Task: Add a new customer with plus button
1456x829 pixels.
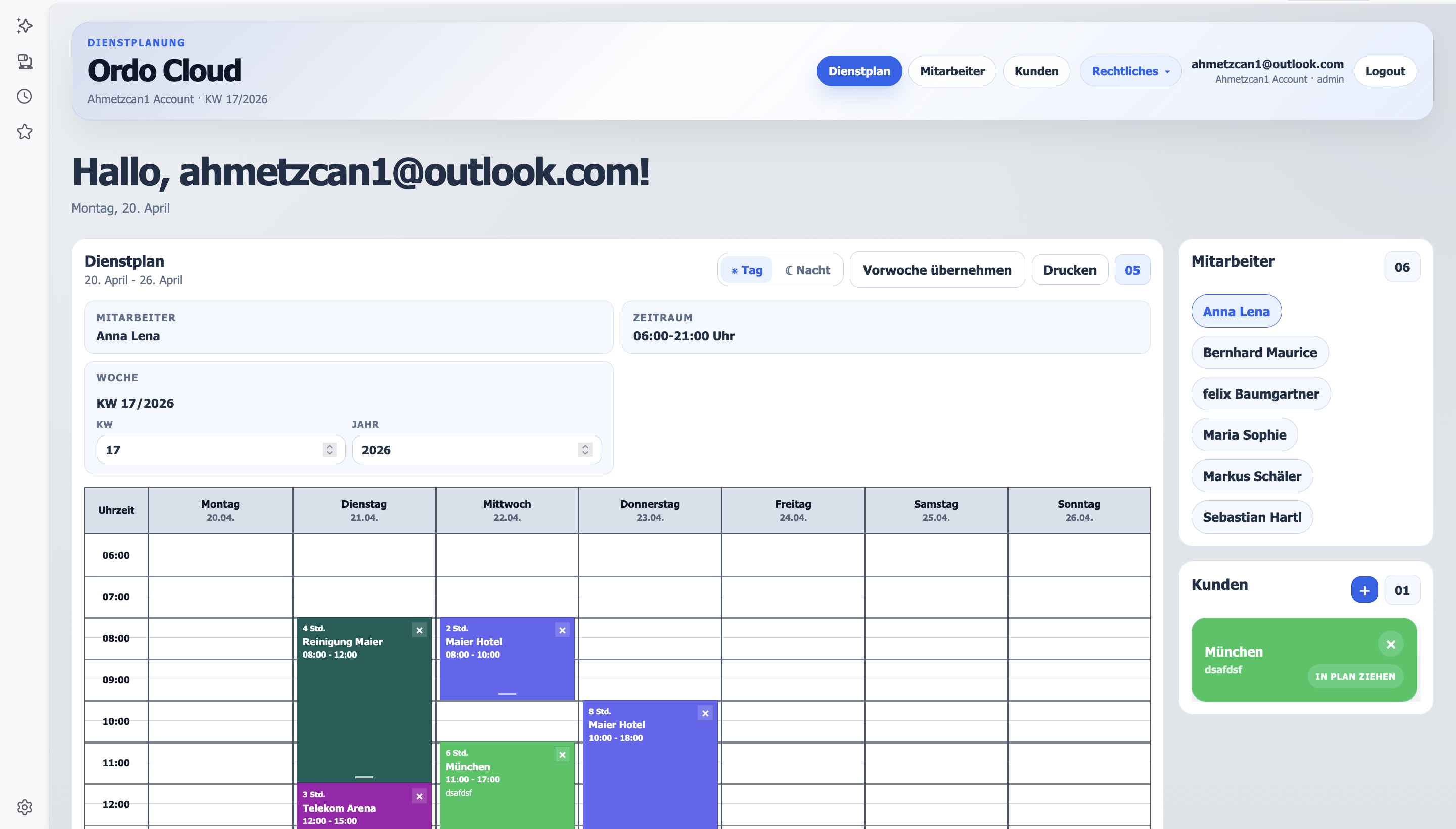Action: 1364,590
